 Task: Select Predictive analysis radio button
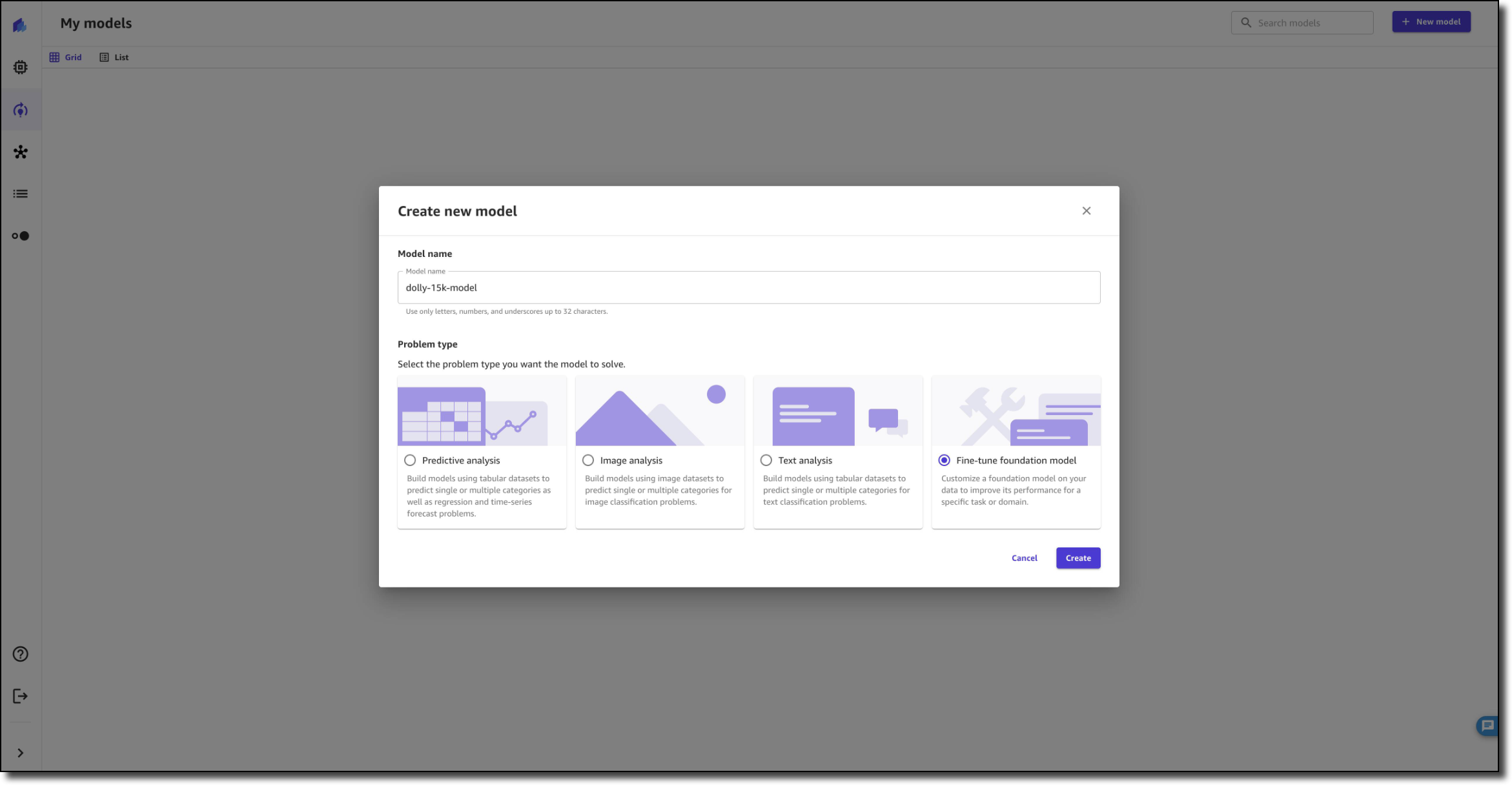pos(410,460)
